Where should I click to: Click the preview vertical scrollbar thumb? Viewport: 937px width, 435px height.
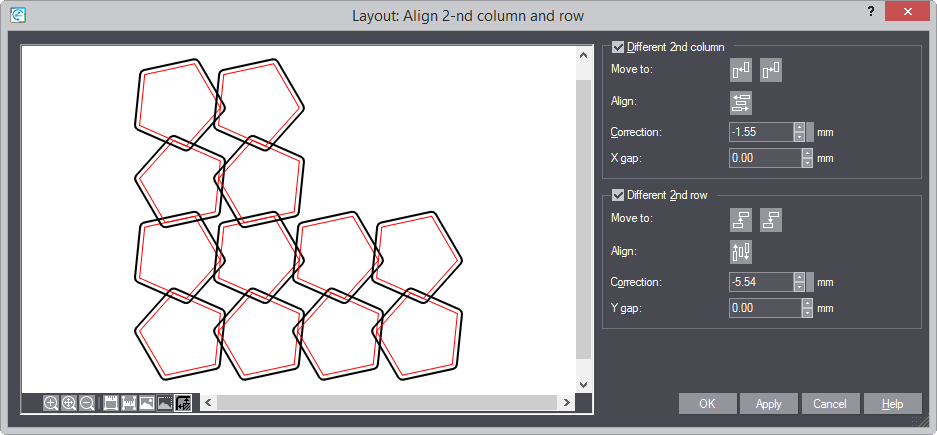coord(583,220)
